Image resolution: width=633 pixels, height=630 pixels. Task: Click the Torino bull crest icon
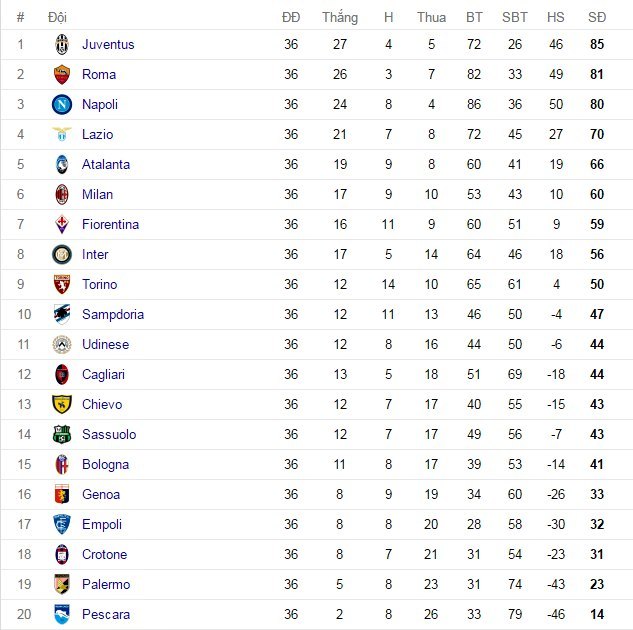click(62, 284)
